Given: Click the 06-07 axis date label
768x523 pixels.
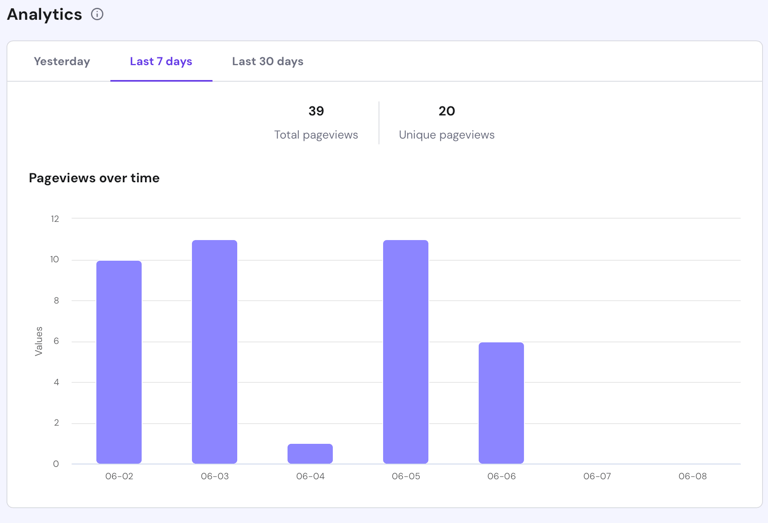Looking at the screenshot, I should click(597, 476).
